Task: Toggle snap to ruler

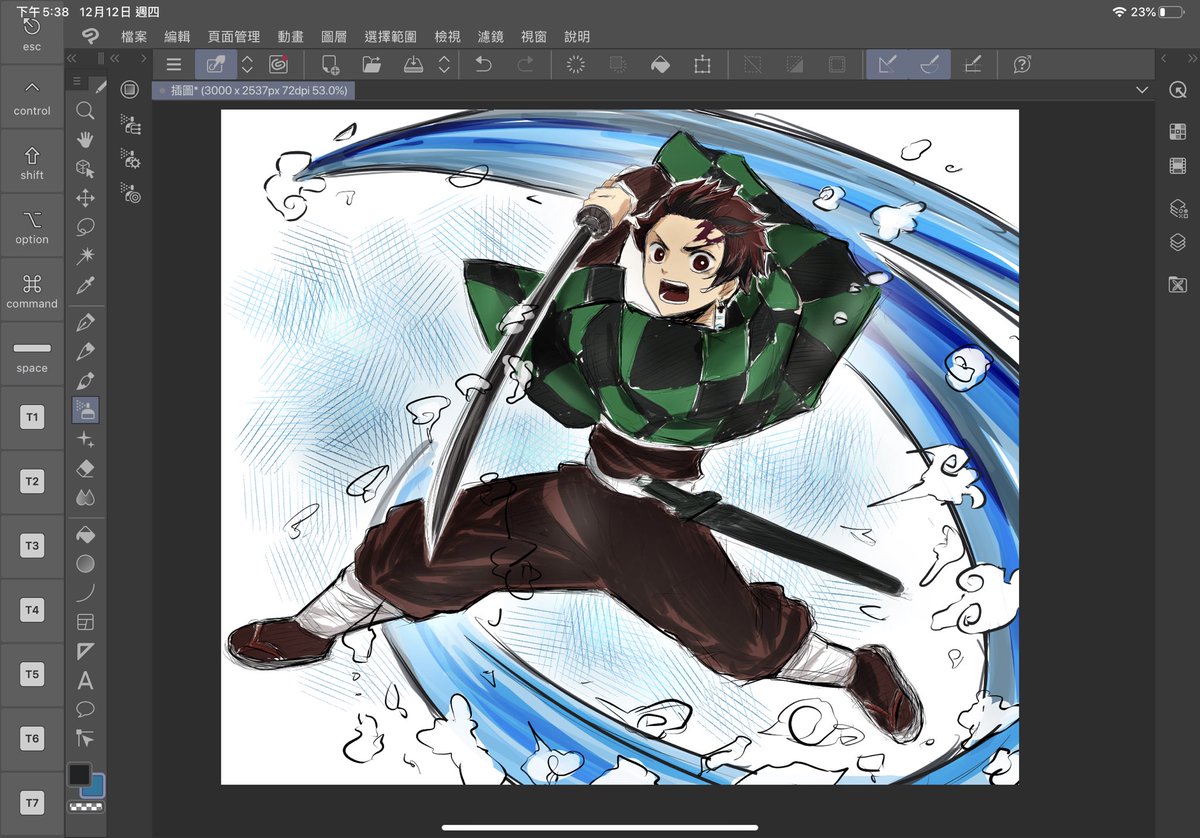Action: pos(887,64)
